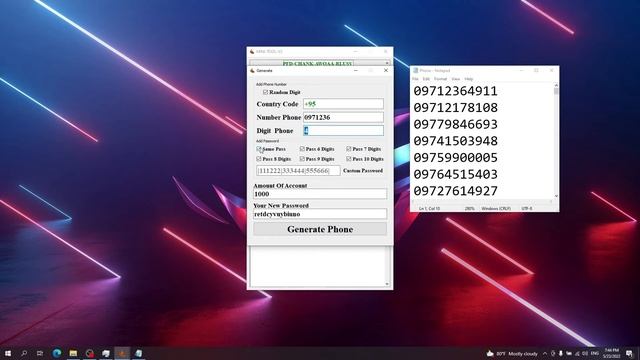Screen dimensions: 640x360
Task: Open the Windows Start menu
Action: (8, 353)
